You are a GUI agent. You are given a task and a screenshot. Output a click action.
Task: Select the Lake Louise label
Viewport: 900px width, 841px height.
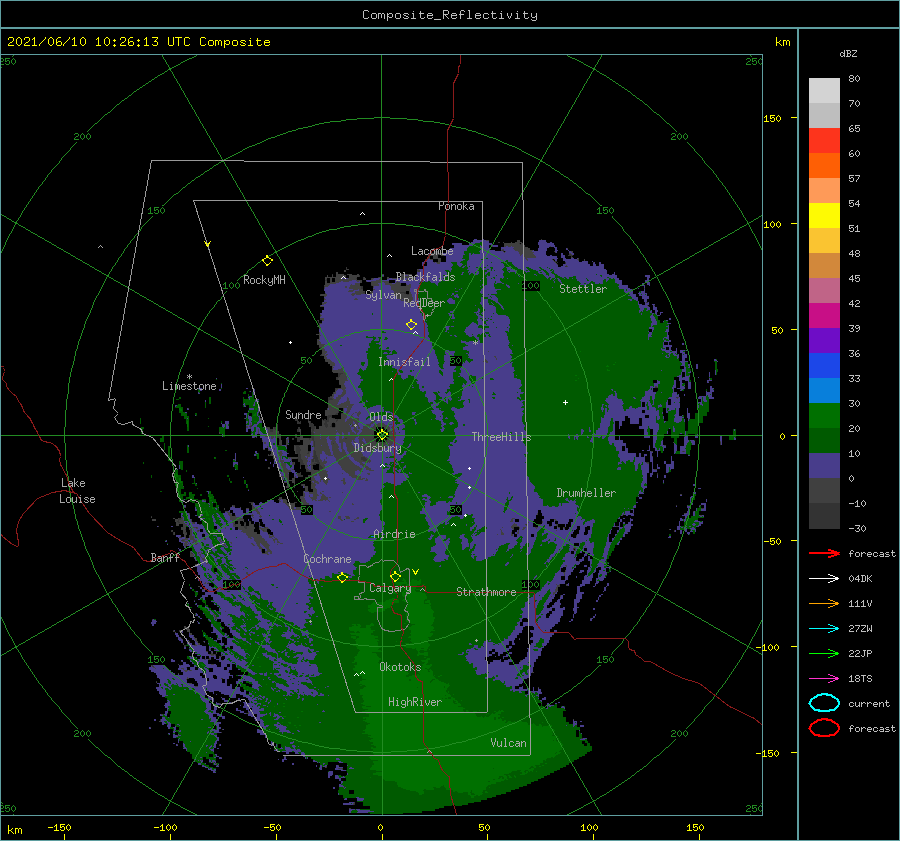click(x=77, y=491)
